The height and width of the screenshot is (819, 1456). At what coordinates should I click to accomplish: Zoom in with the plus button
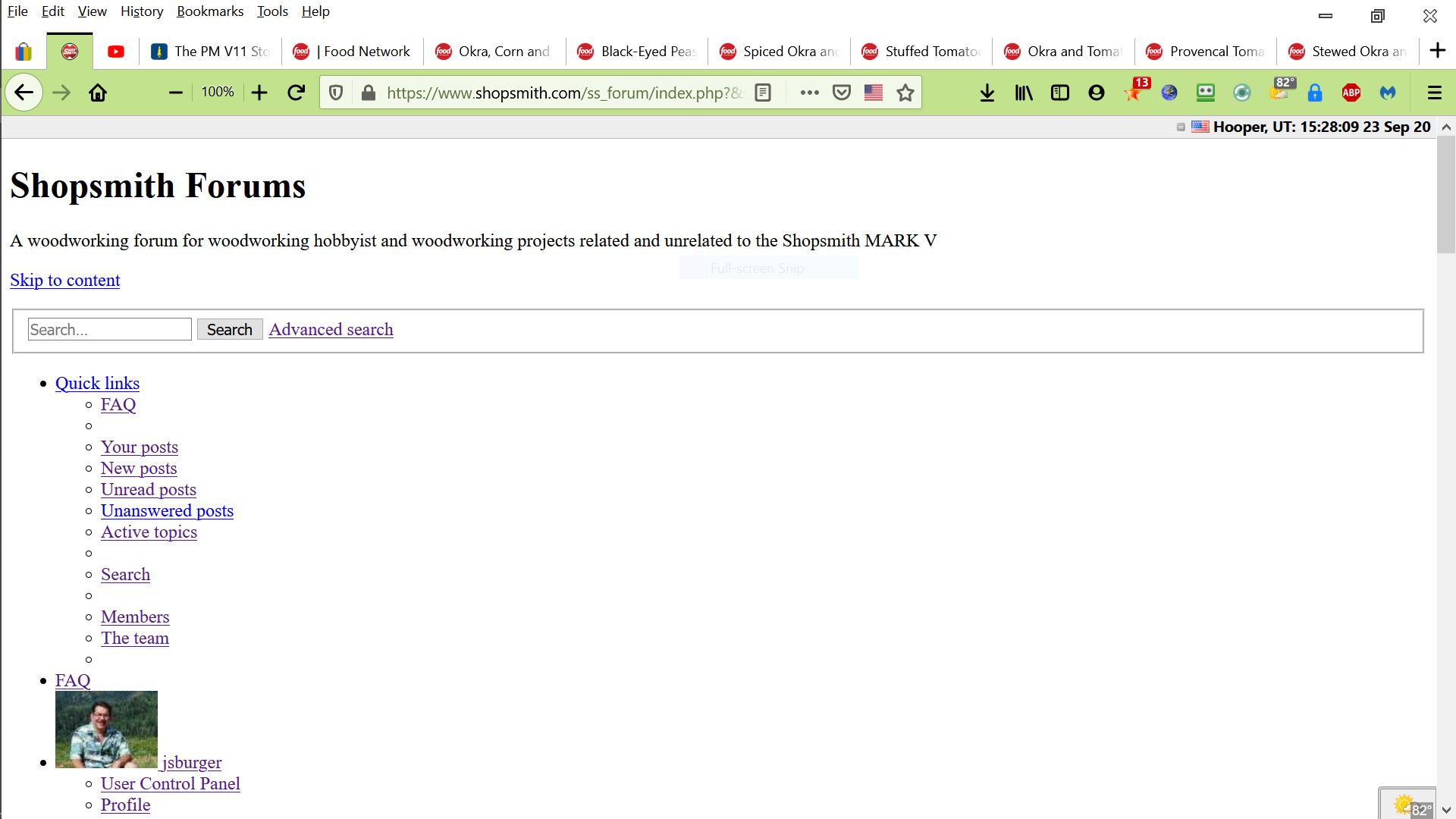259,93
